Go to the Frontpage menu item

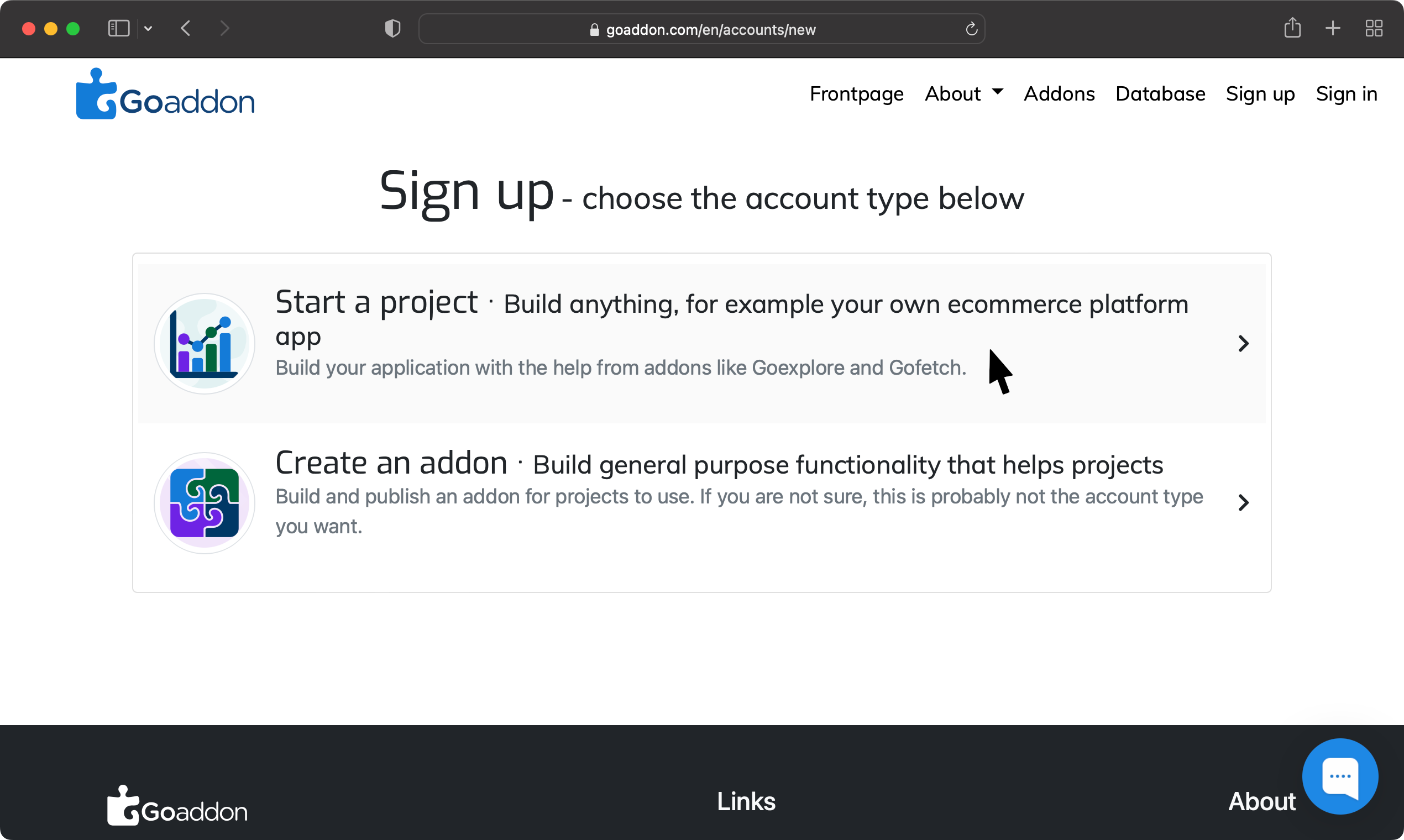point(857,93)
